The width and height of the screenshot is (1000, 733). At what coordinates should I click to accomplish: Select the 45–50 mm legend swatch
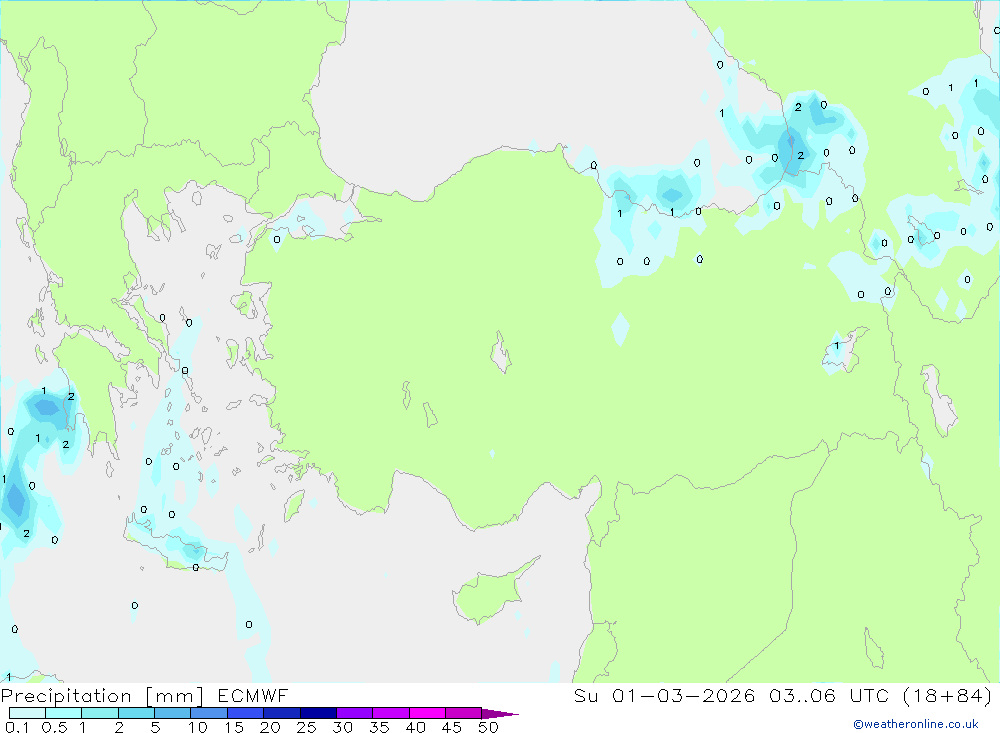[x=463, y=713]
